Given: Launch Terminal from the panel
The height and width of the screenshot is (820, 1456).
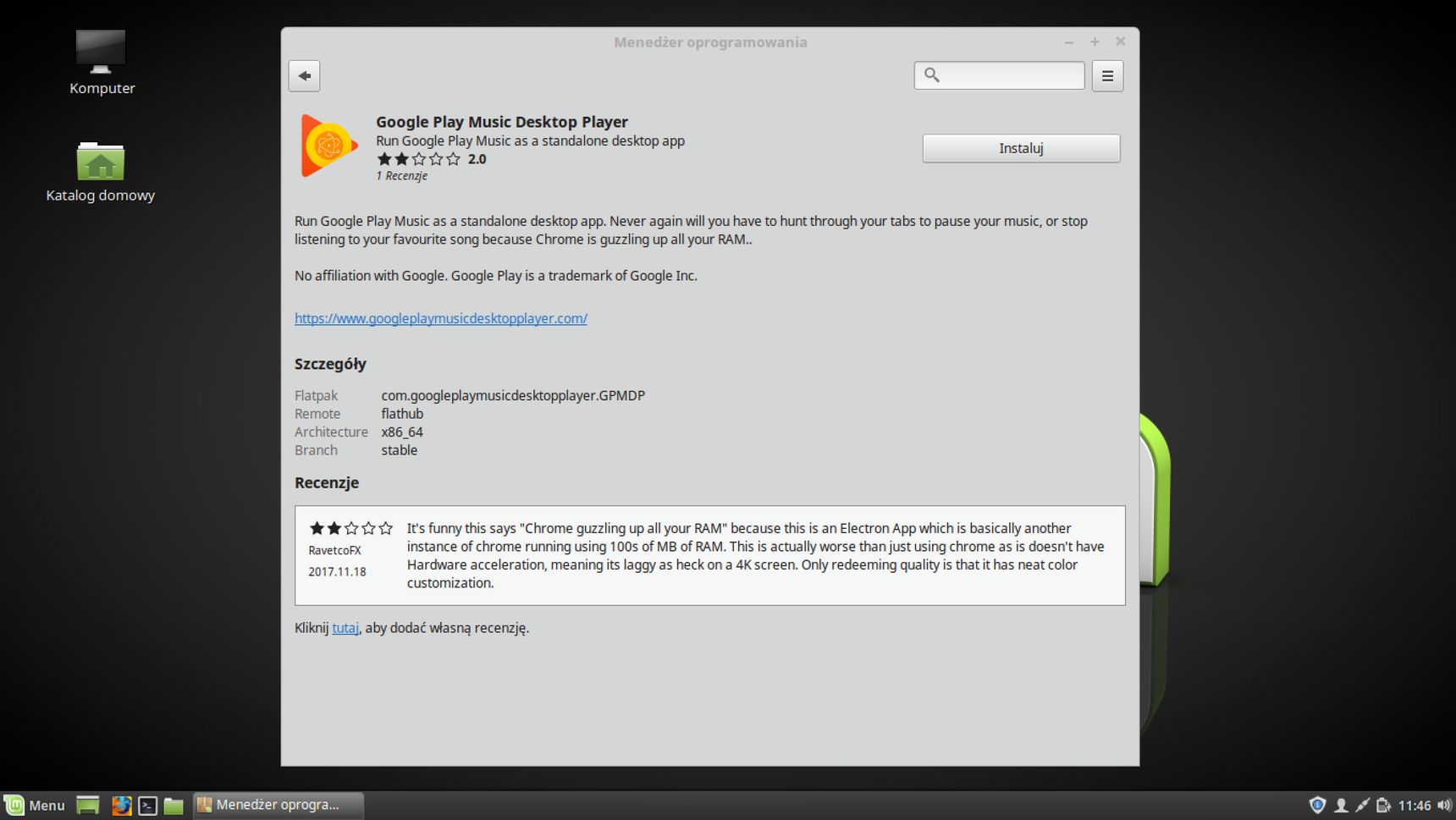Looking at the screenshot, I should [147, 805].
